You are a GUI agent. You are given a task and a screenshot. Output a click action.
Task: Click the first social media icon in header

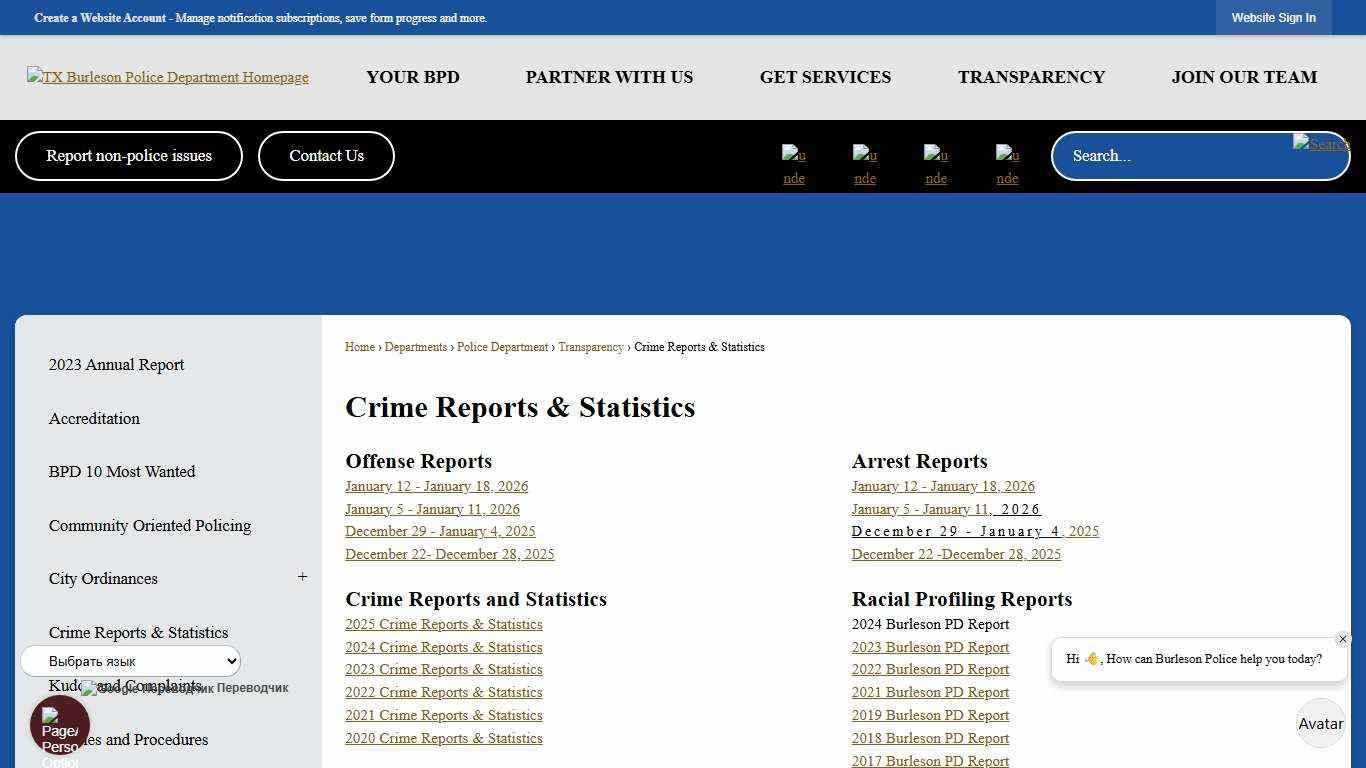(794, 165)
